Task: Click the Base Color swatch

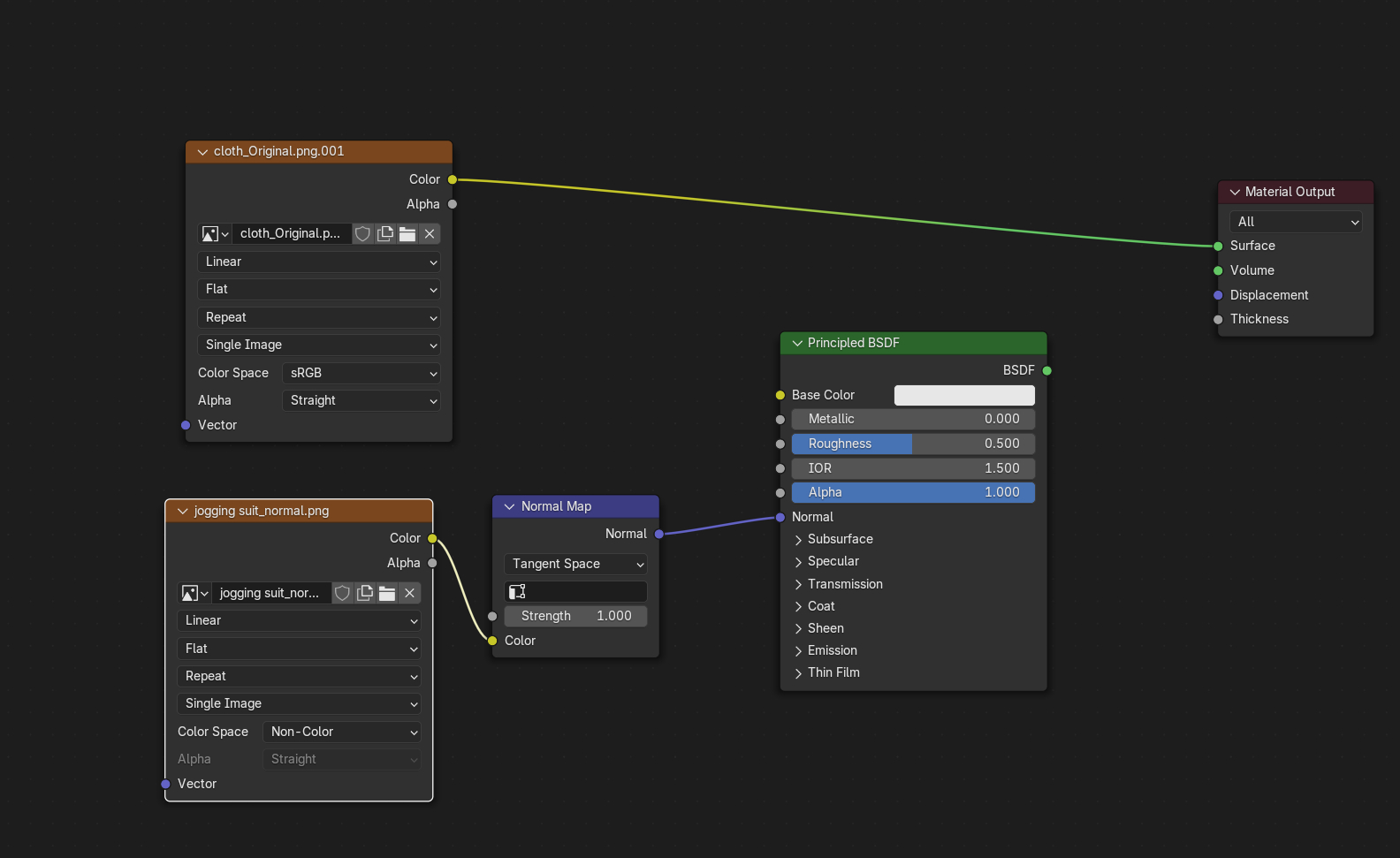Action: (964, 395)
